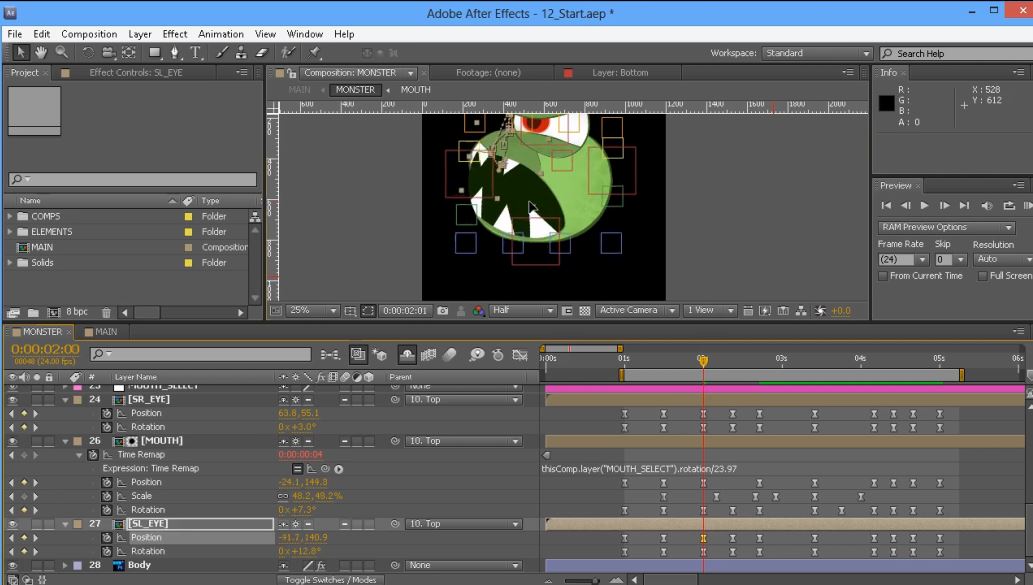Hide the MOUTH layer eye toggle

click(x=13, y=441)
